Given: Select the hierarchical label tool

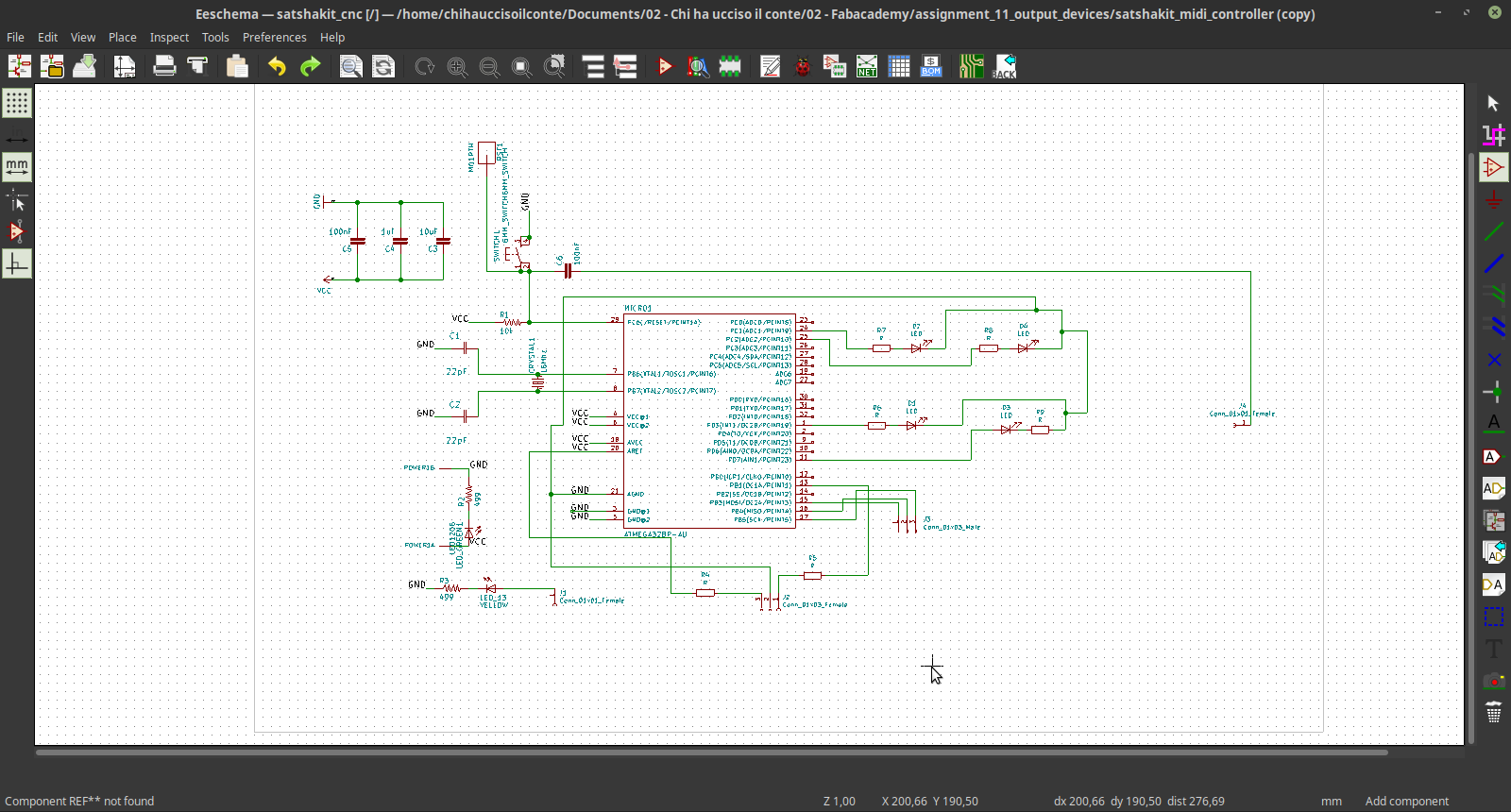Looking at the screenshot, I should (1493, 488).
